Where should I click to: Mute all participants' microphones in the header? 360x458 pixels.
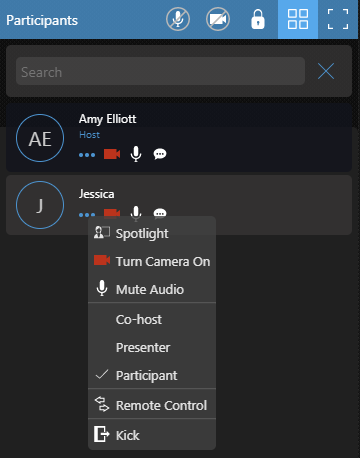click(178, 20)
